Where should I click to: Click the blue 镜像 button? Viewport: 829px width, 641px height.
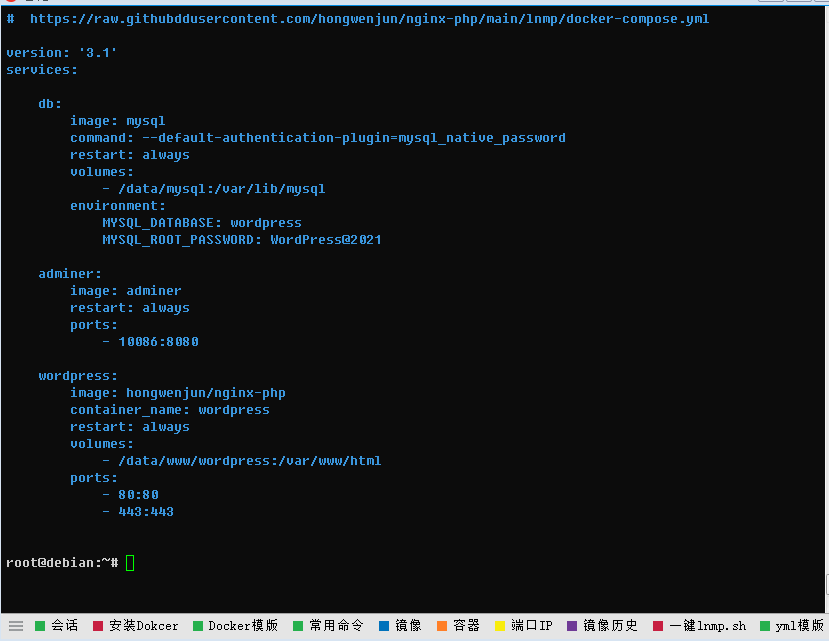(x=400, y=626)
